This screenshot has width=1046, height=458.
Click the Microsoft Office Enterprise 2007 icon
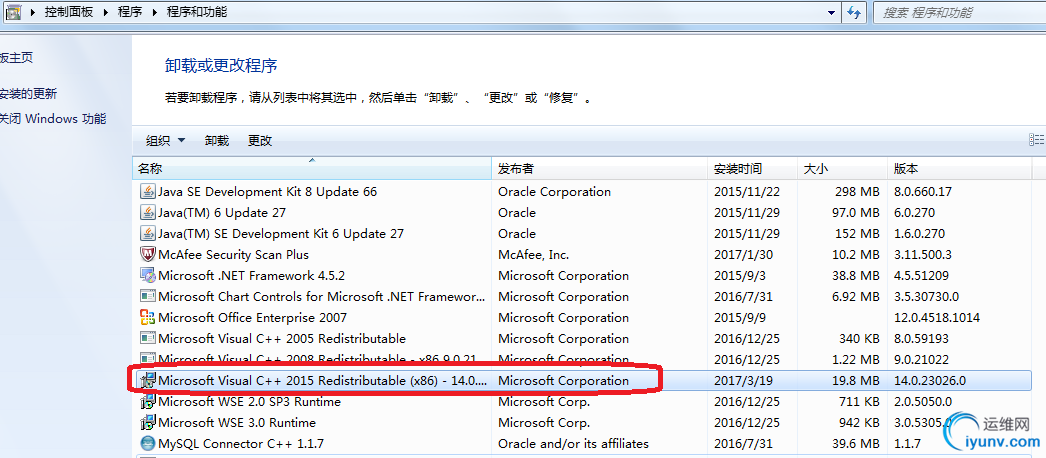click(x=147, y=318)
